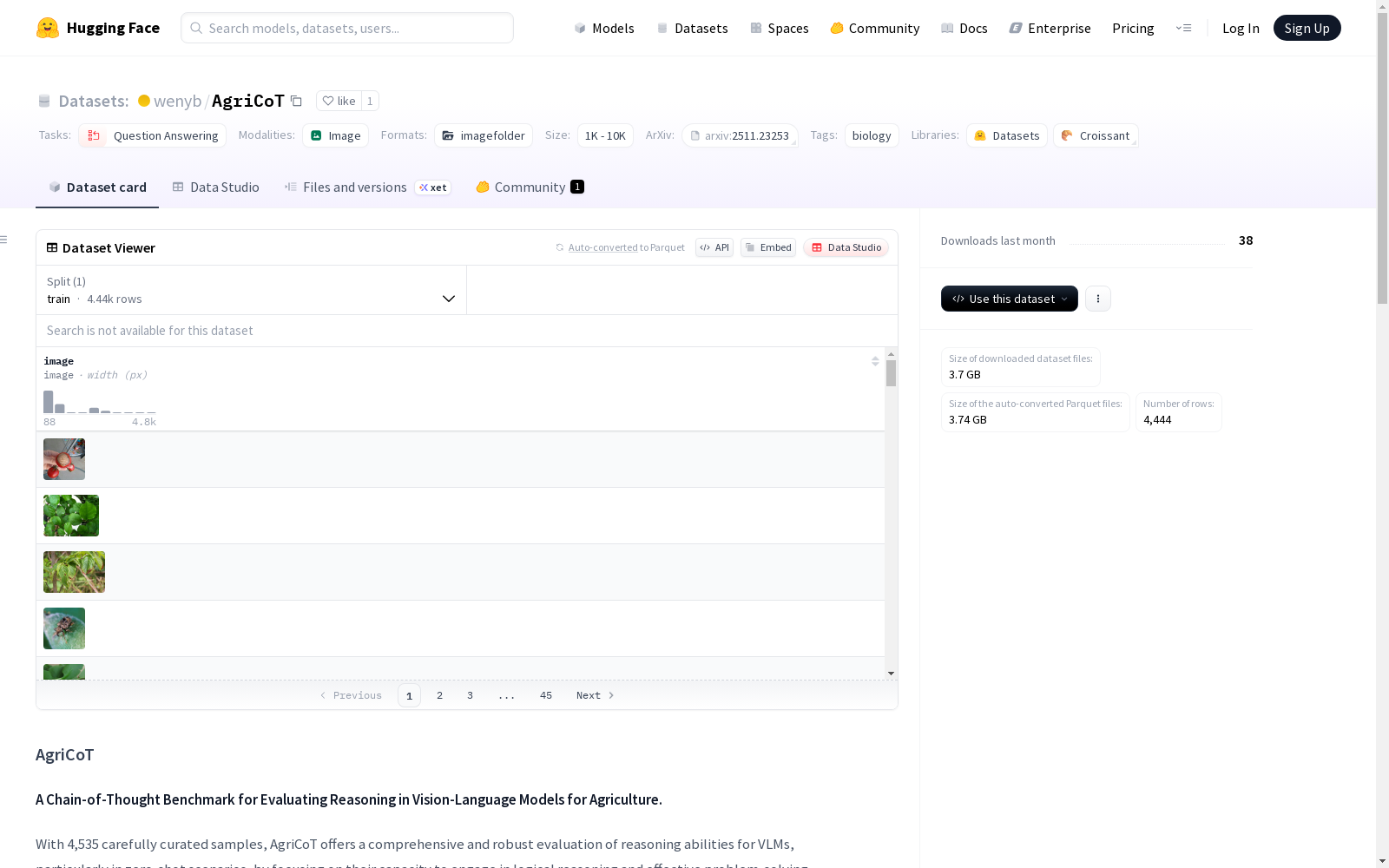Click the Question Answering task tag

(153, 135)
